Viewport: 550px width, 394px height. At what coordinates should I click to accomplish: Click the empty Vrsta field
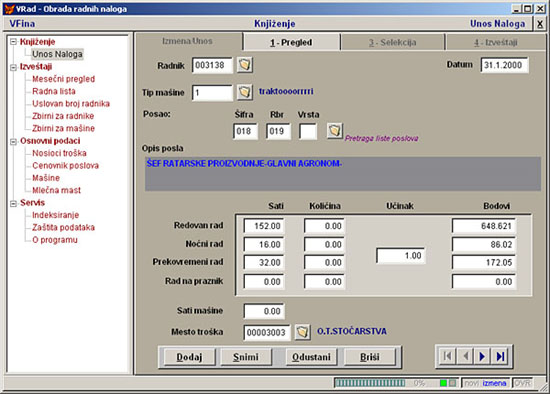[x=308, y=131]
